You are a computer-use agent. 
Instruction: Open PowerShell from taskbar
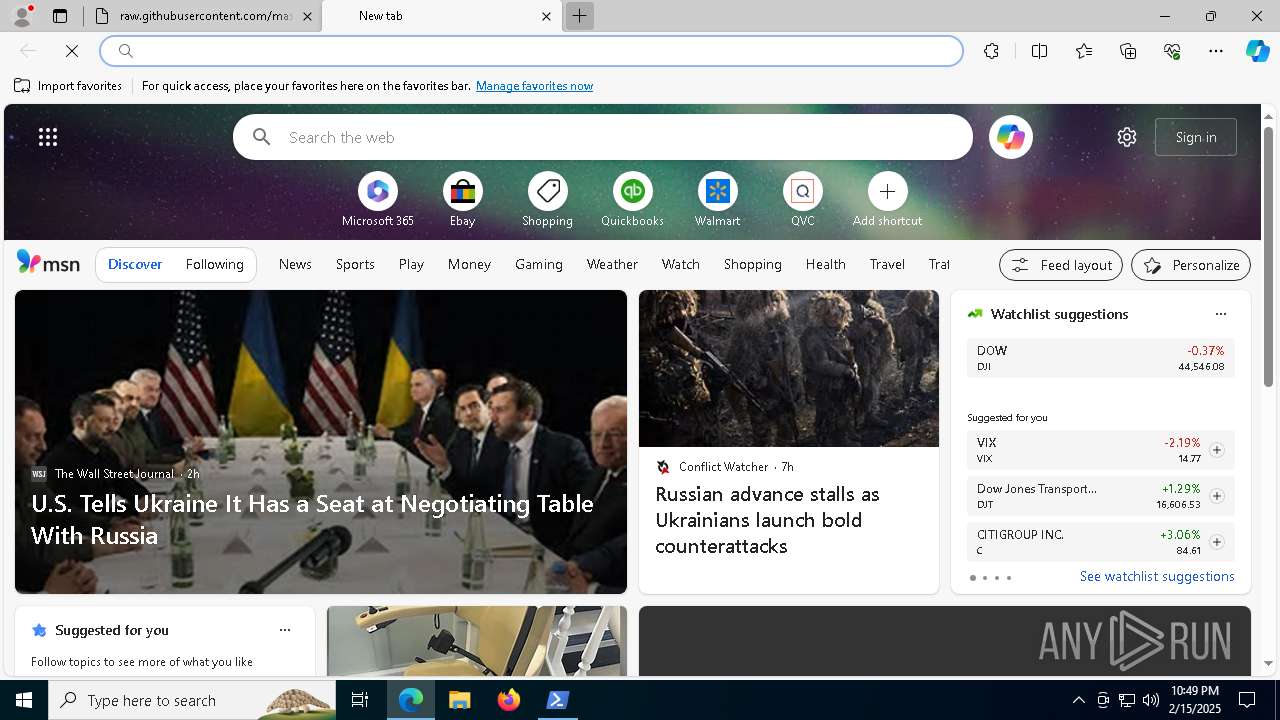557,700
